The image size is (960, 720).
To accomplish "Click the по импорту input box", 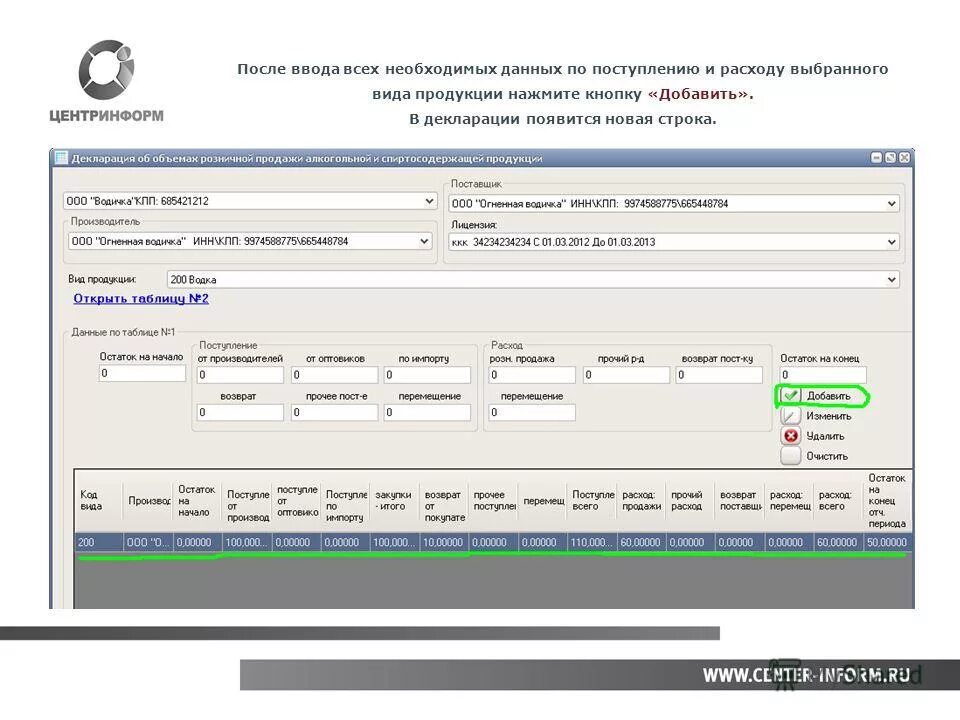I will [x=430, y=372].
